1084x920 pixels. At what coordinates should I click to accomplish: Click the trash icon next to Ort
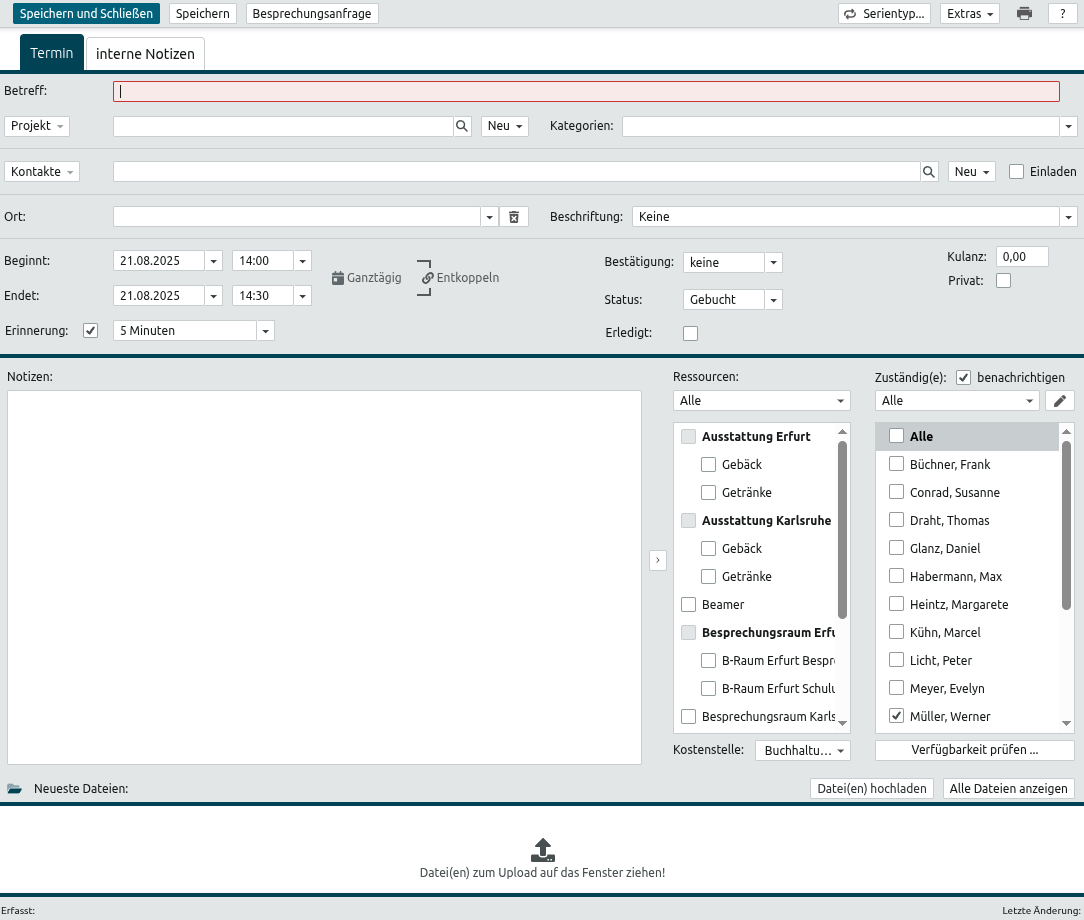tap(513, 217)
